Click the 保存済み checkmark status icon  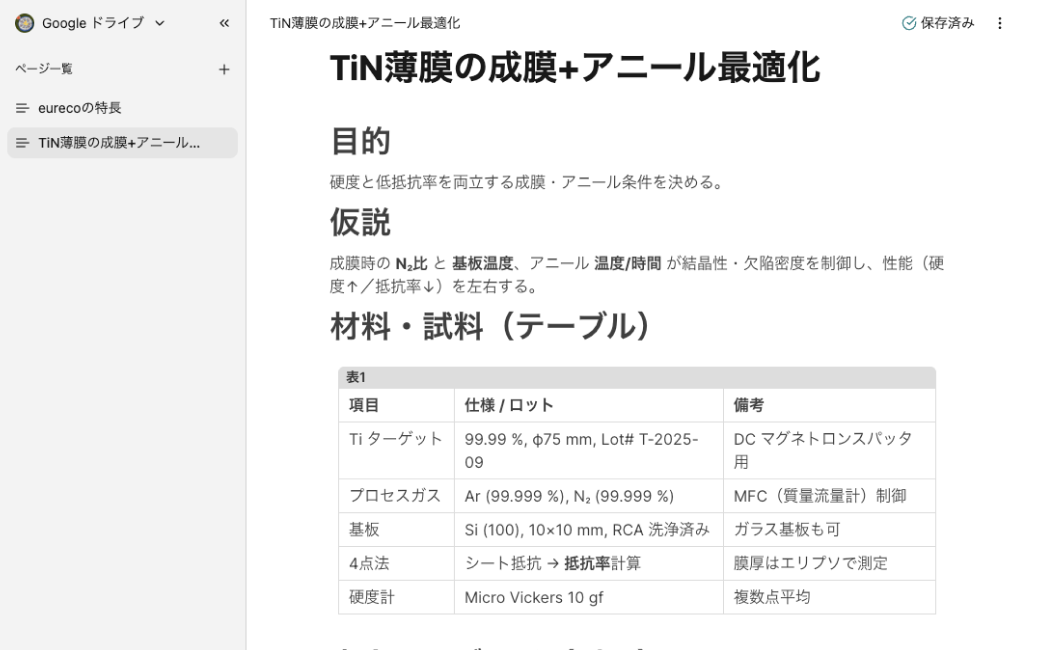908,23
